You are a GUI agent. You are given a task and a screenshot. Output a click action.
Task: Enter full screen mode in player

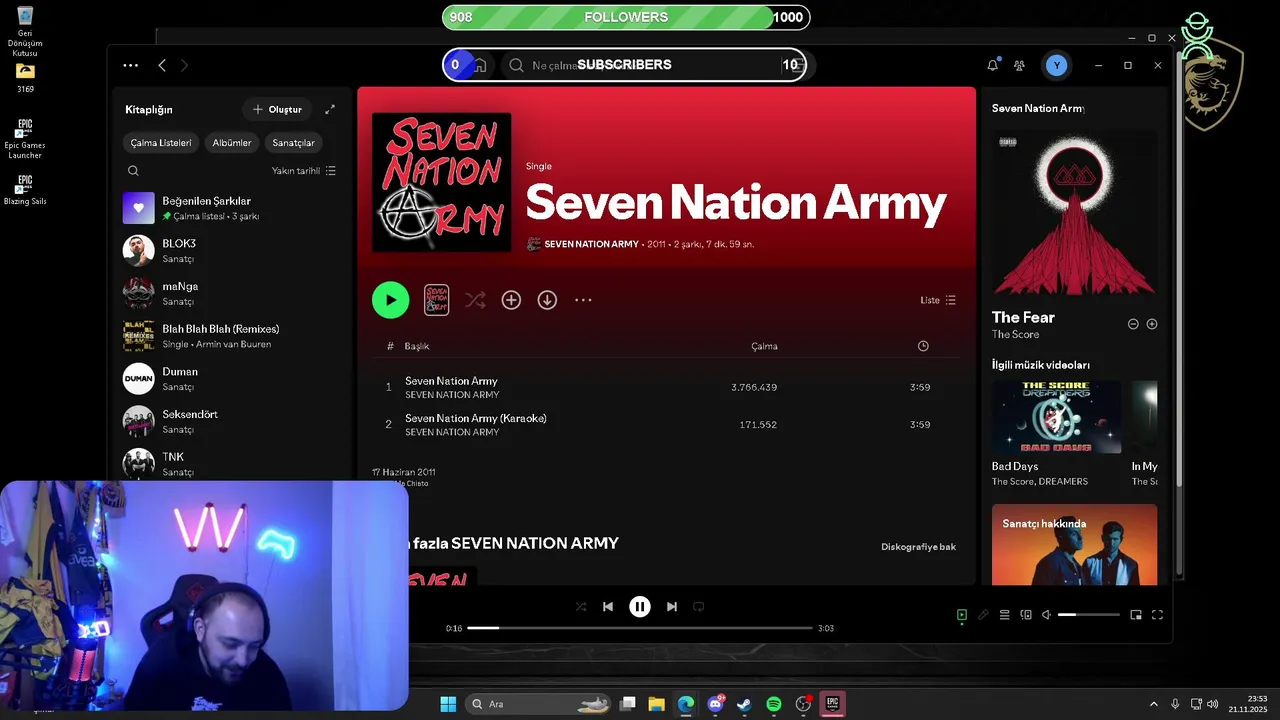(x=1157, y=615)
